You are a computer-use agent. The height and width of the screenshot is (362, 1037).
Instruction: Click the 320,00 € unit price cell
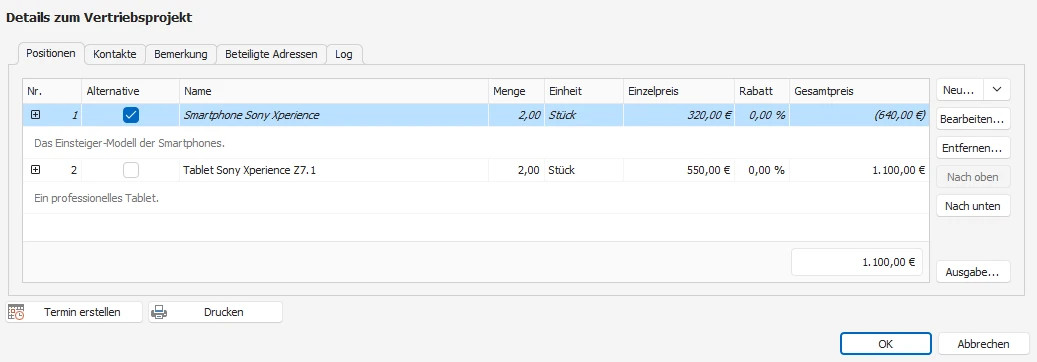pos(679,115)
